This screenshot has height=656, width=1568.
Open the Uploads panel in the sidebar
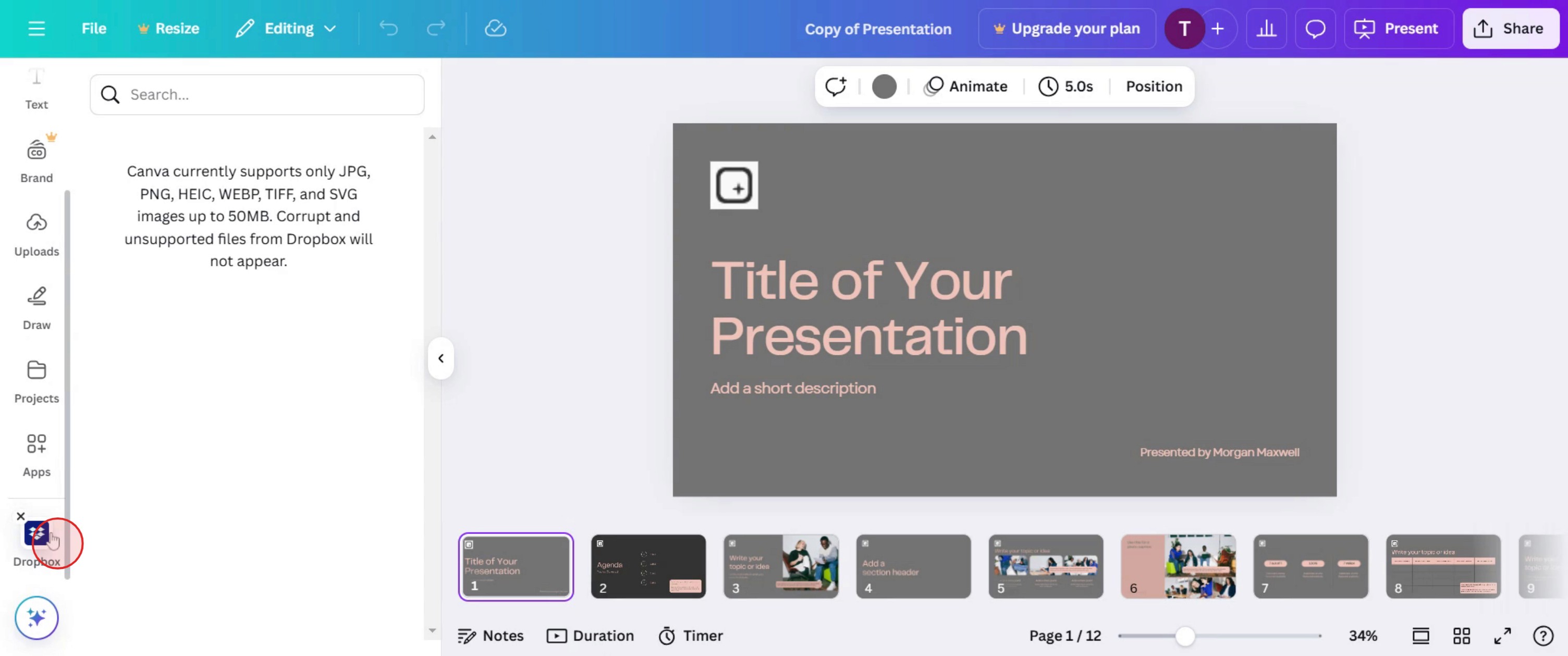click(x=36, y=234)
